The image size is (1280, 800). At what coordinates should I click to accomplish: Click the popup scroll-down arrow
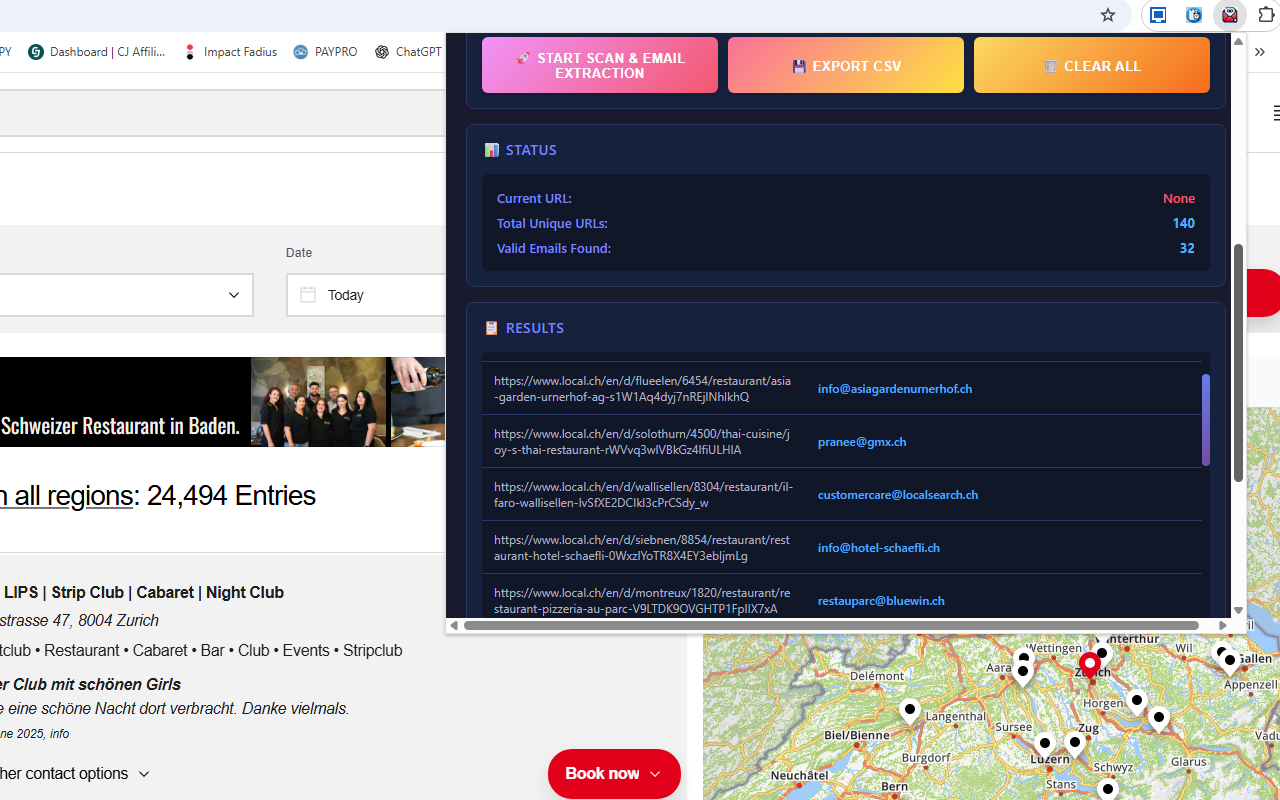click(1238, 610)
